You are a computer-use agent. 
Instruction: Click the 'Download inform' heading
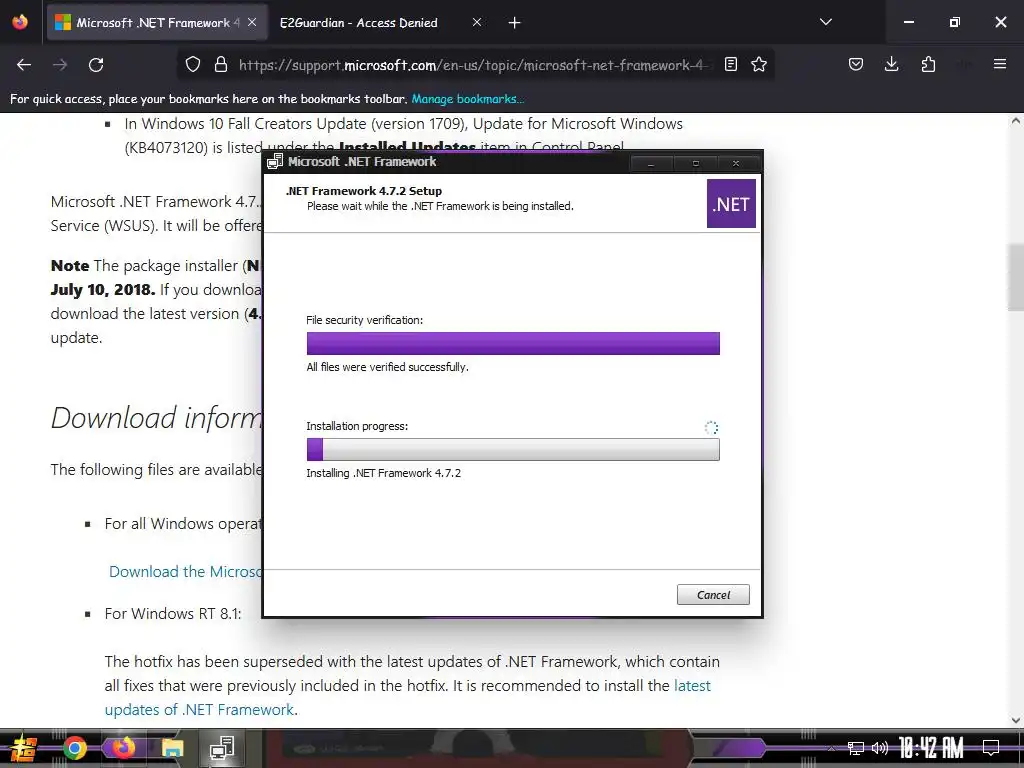click(x=156, y=418)
